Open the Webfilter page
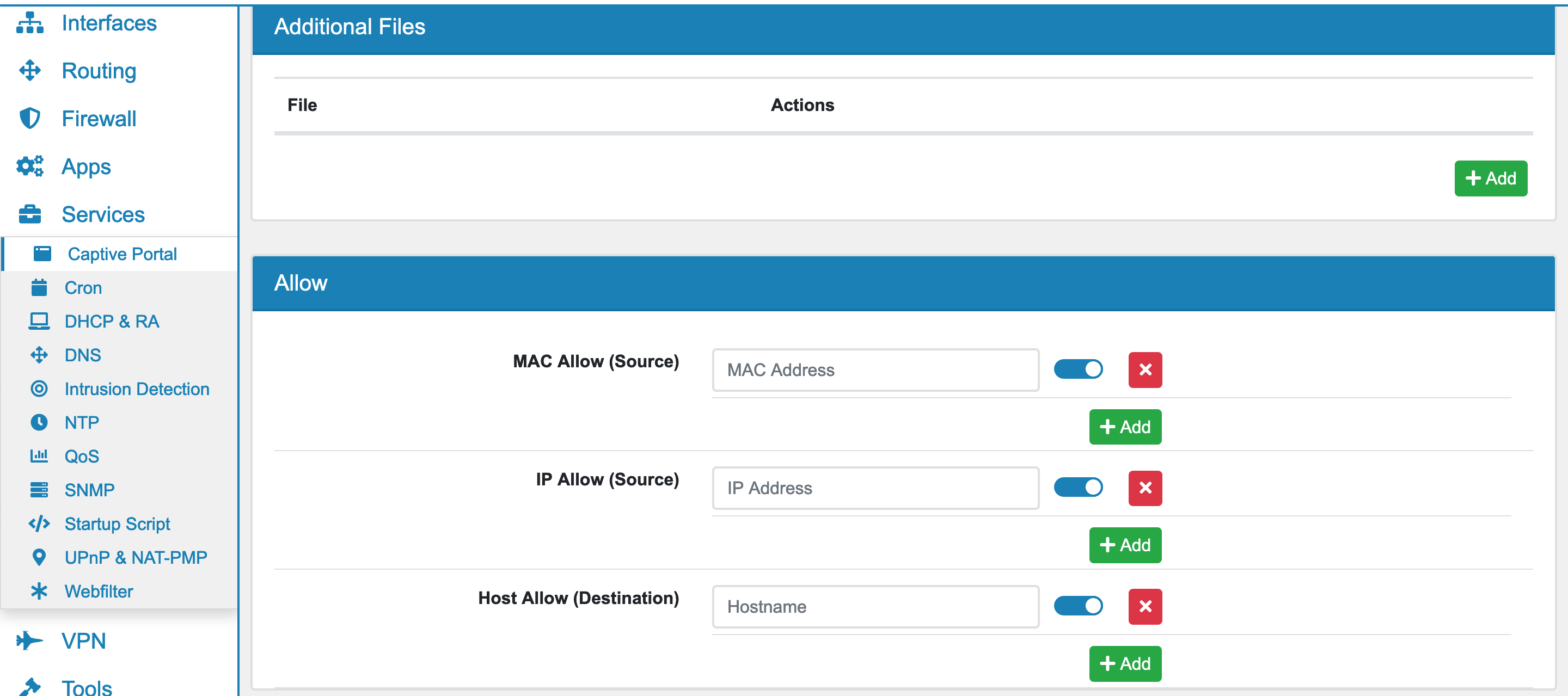Viewport: 1568px width, 696px height. click(99, 591)
